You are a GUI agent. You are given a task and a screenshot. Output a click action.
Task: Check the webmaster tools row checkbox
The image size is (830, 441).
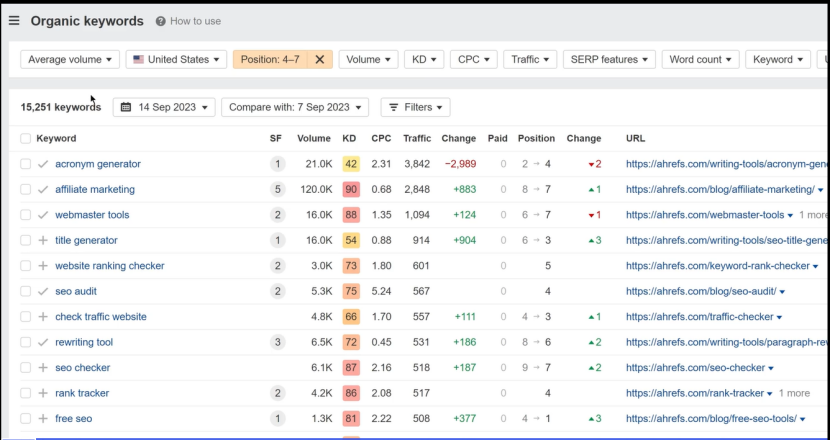point(25,215)
